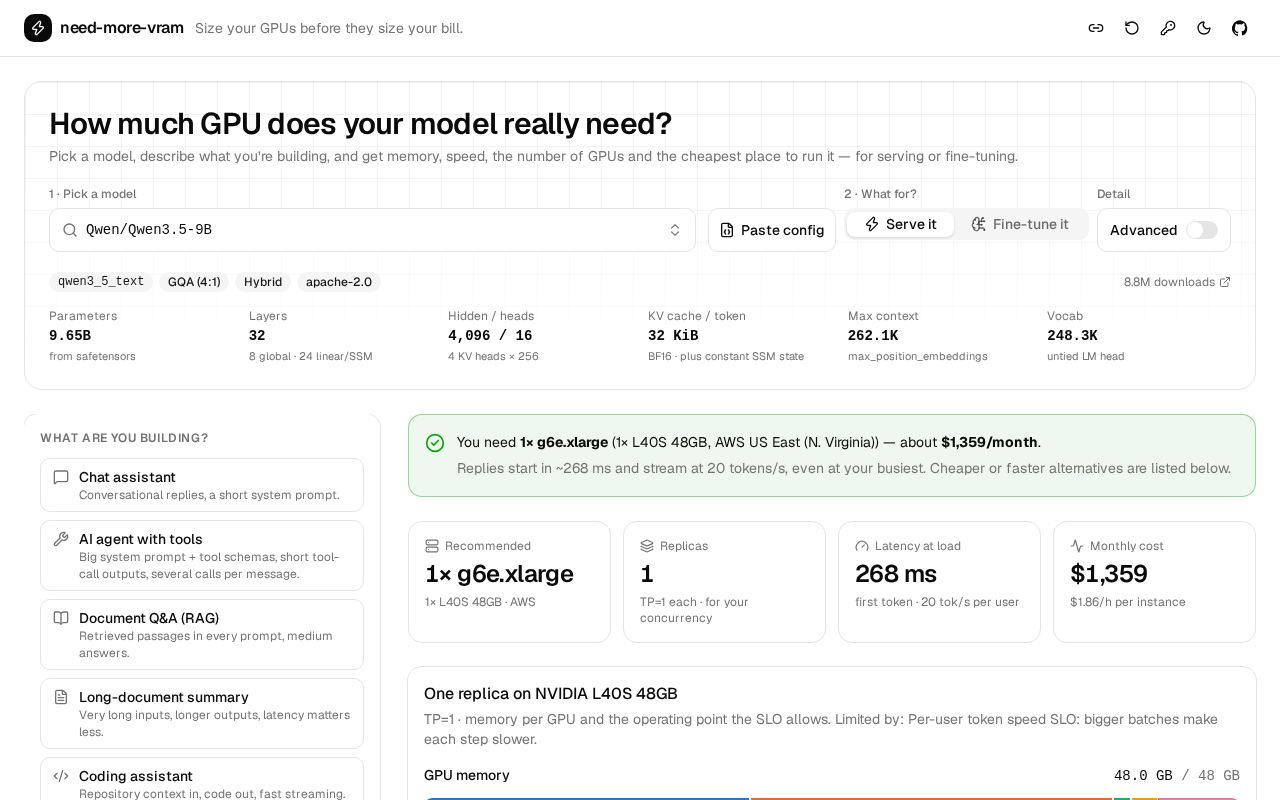Click the GPU memory usage bar
This screenshot has height=800, width=1280.
point(832,798)
